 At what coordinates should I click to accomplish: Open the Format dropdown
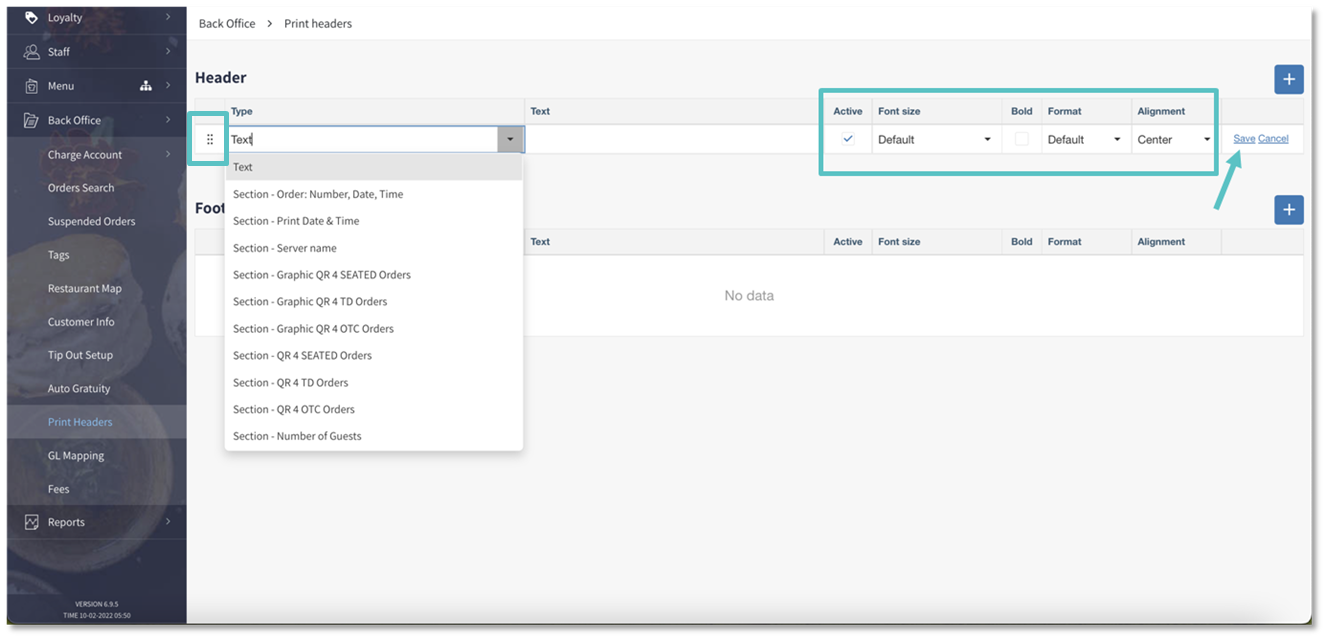[1085, 140]
